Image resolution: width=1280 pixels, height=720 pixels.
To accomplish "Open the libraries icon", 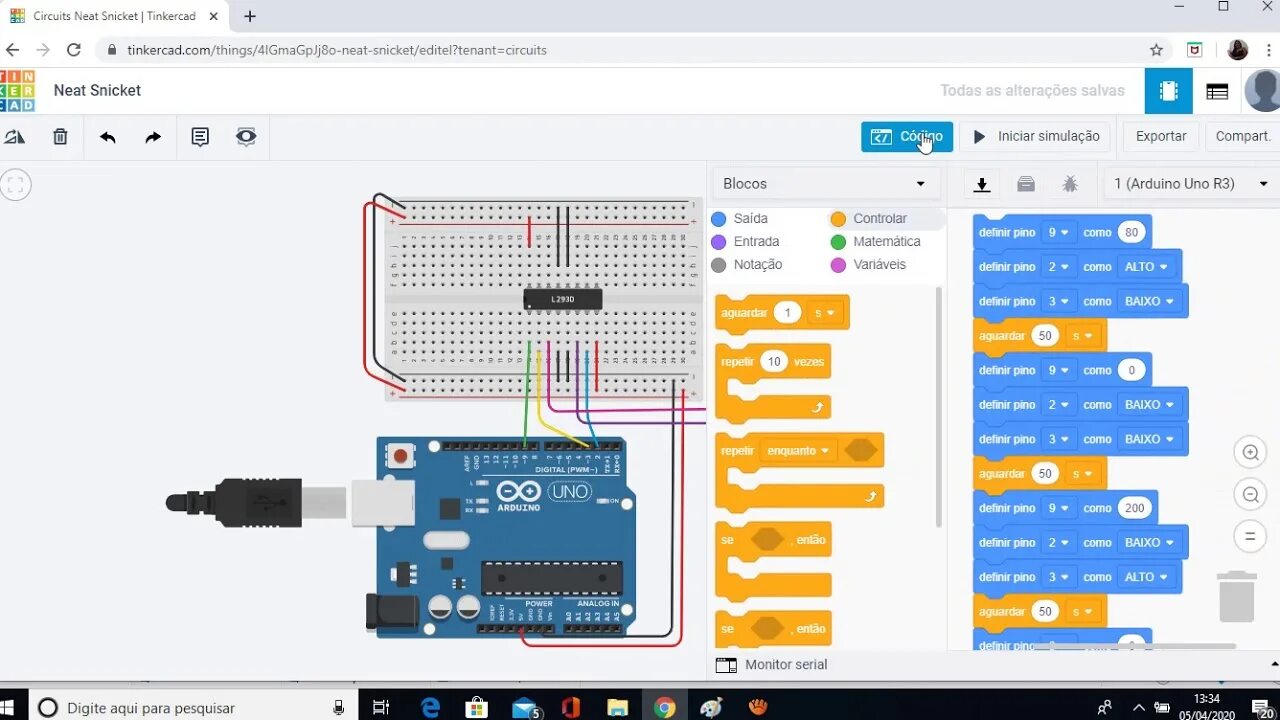I will pyautogui.click(x=1026, y=184).
